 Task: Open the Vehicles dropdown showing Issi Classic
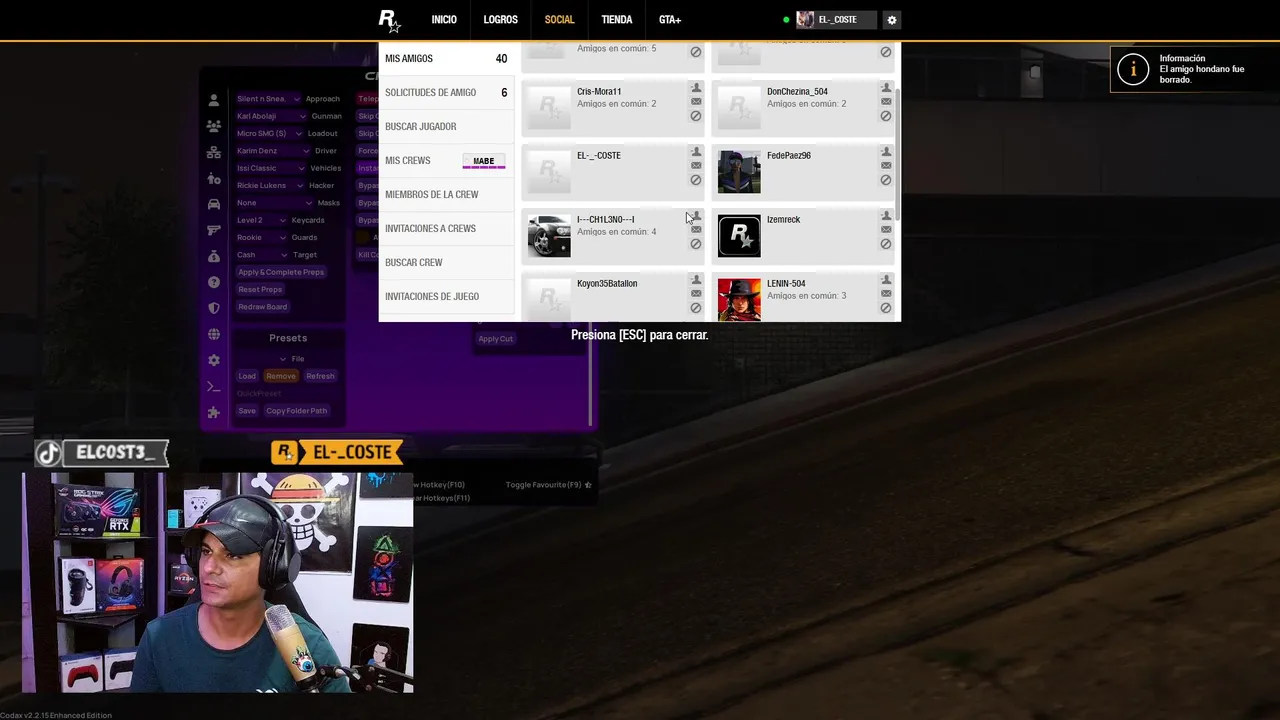[x=270, y=168]
